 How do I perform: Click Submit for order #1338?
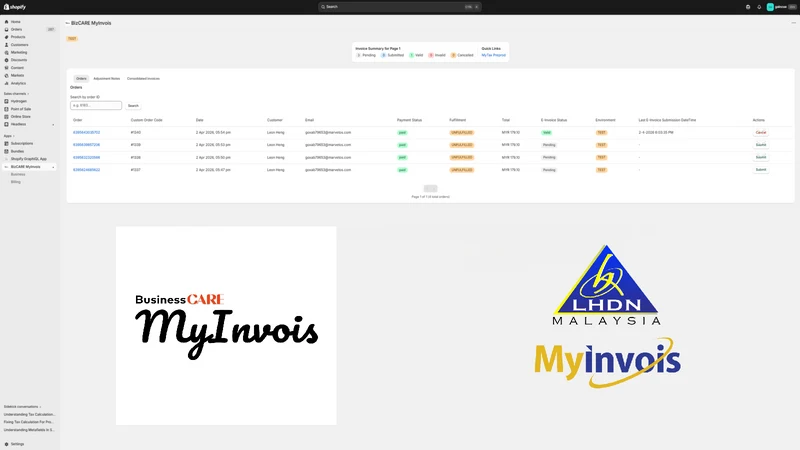(761, 157)
